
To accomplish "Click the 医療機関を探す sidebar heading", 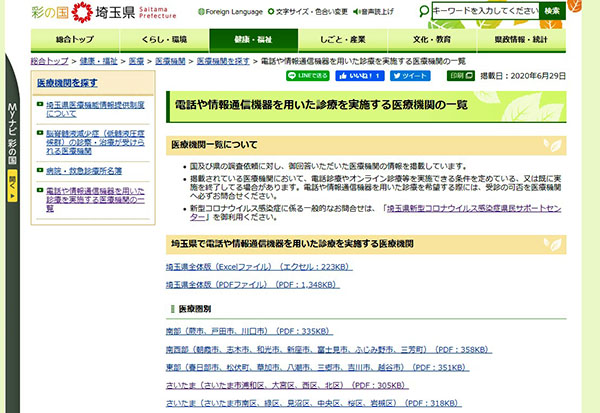I will [68, 83].
